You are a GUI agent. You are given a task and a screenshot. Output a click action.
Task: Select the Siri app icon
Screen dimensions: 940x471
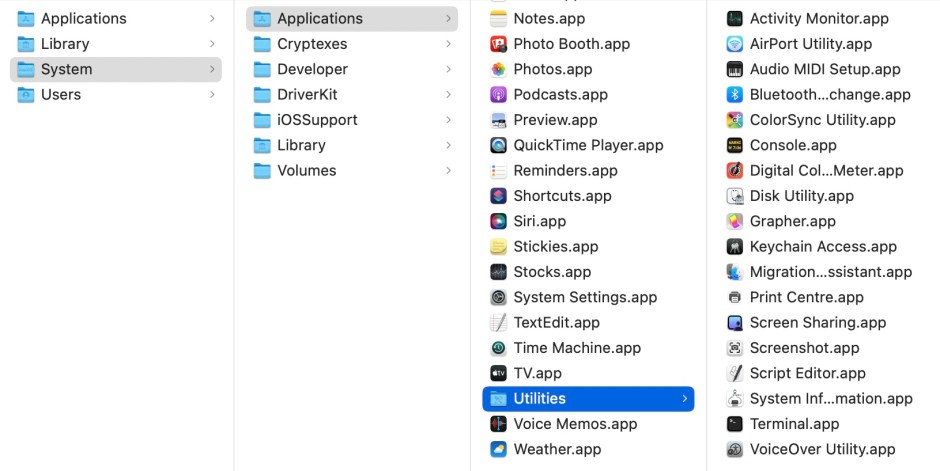(x=498, y=221)
